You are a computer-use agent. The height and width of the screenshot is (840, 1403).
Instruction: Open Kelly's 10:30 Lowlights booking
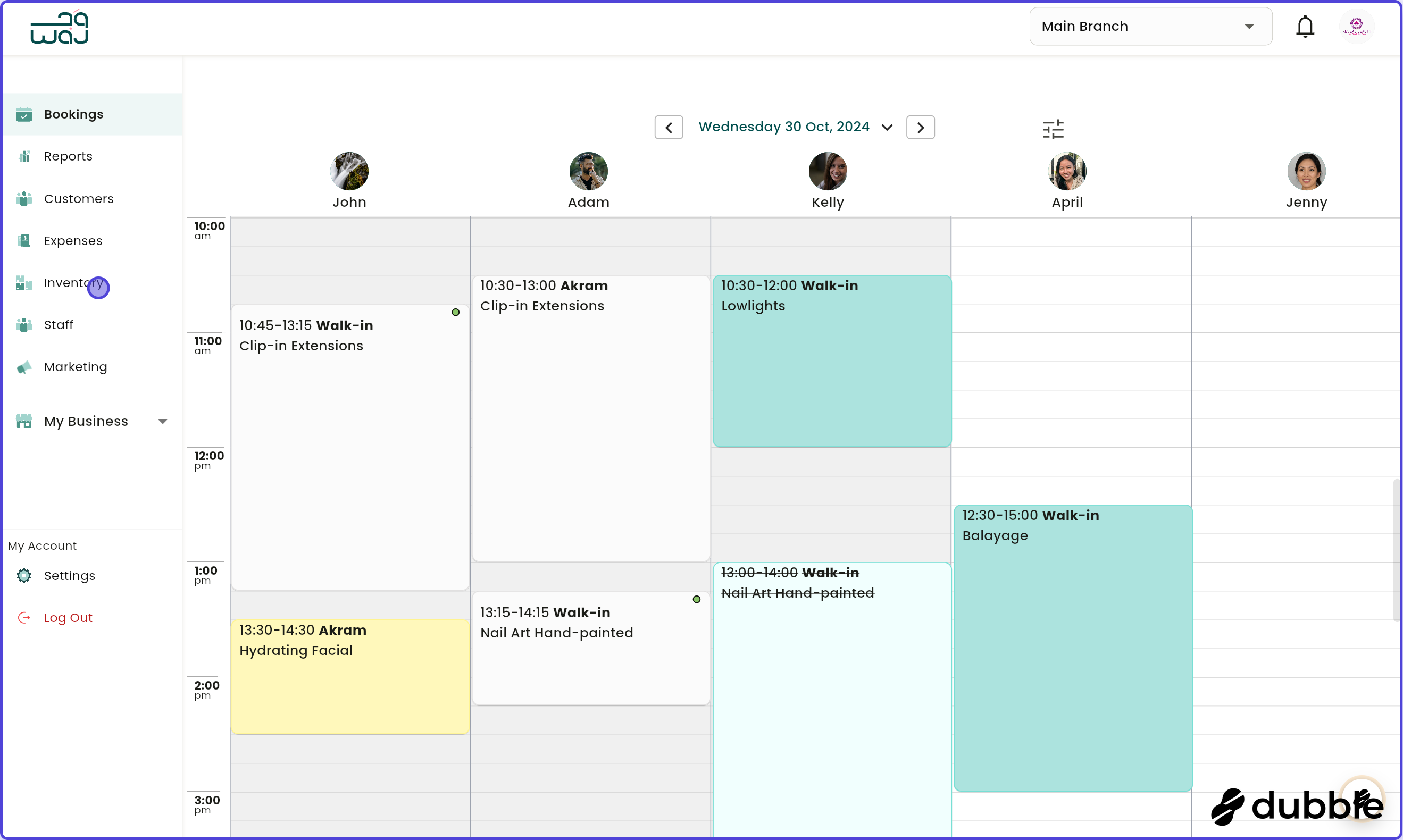tap(831, 360)
